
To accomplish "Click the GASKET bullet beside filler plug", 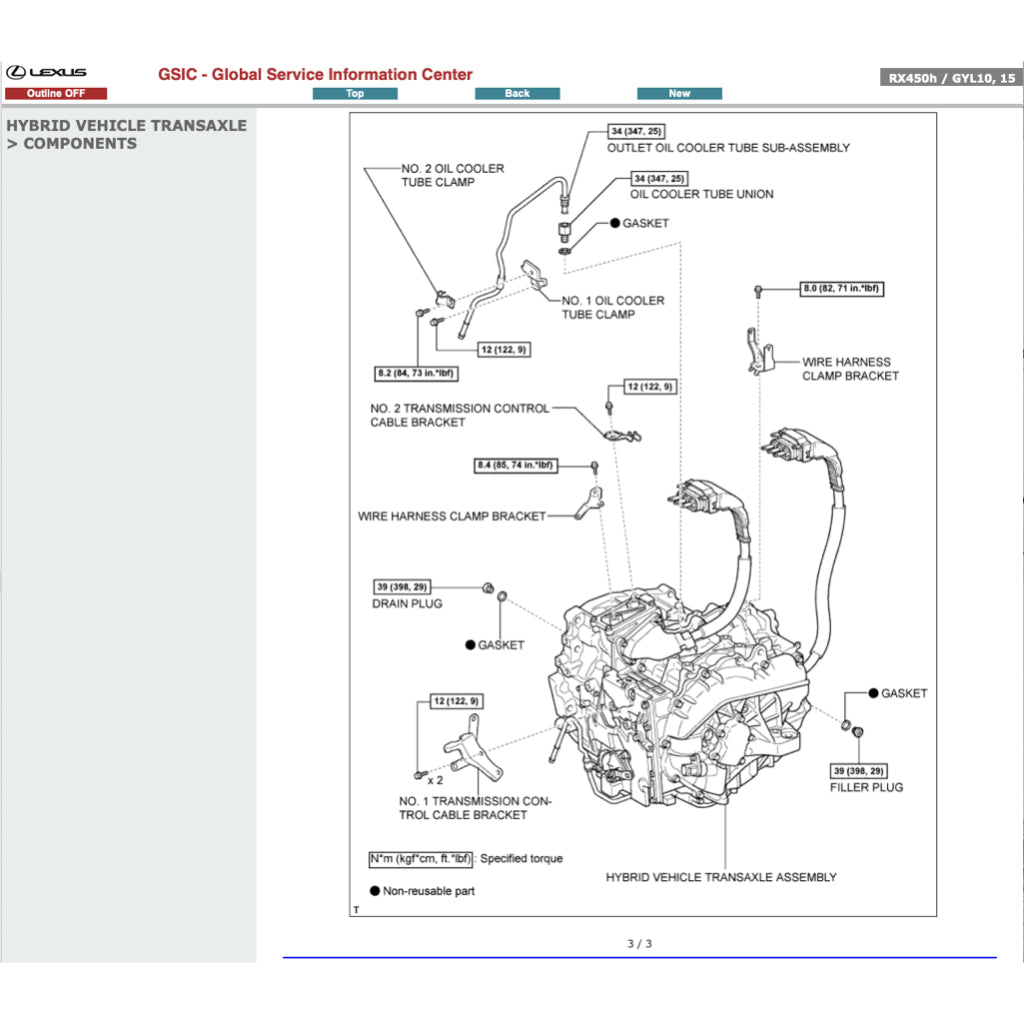I will 873,693.
